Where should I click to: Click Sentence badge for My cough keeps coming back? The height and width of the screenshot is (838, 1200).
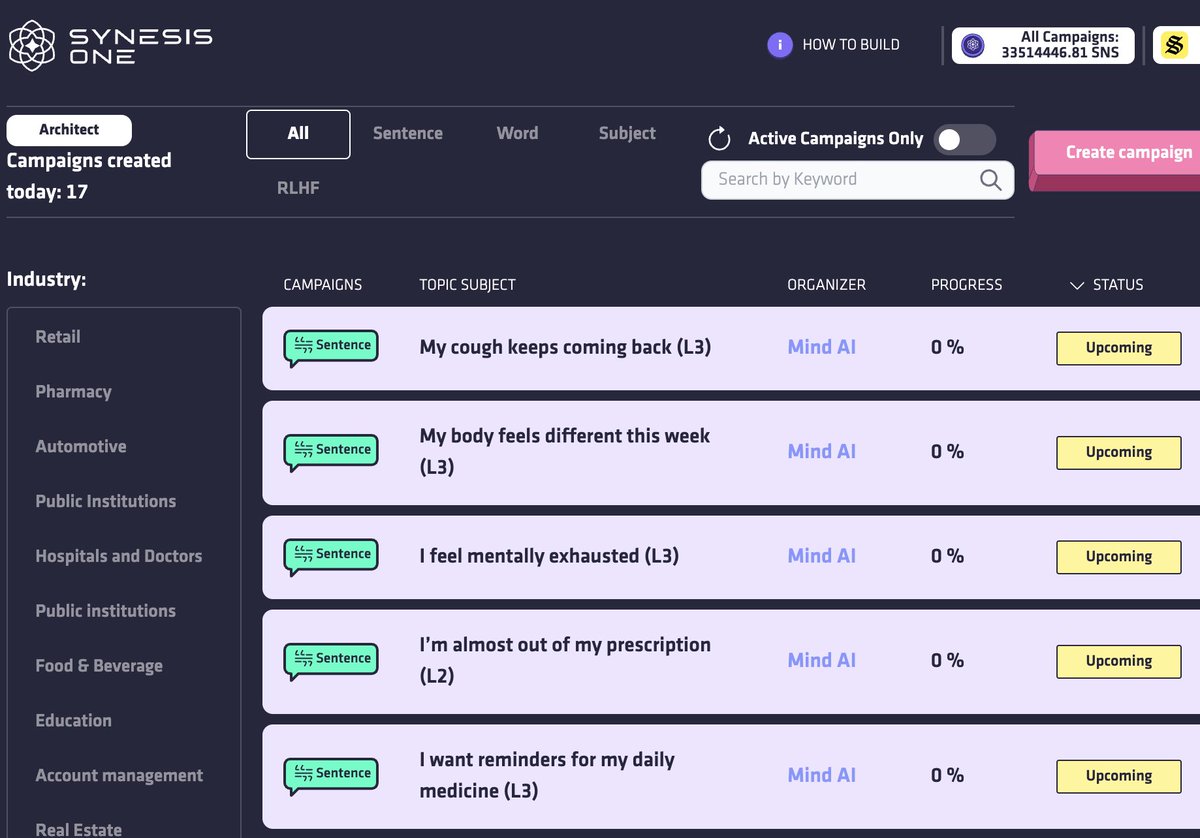(x=331, y=348)
